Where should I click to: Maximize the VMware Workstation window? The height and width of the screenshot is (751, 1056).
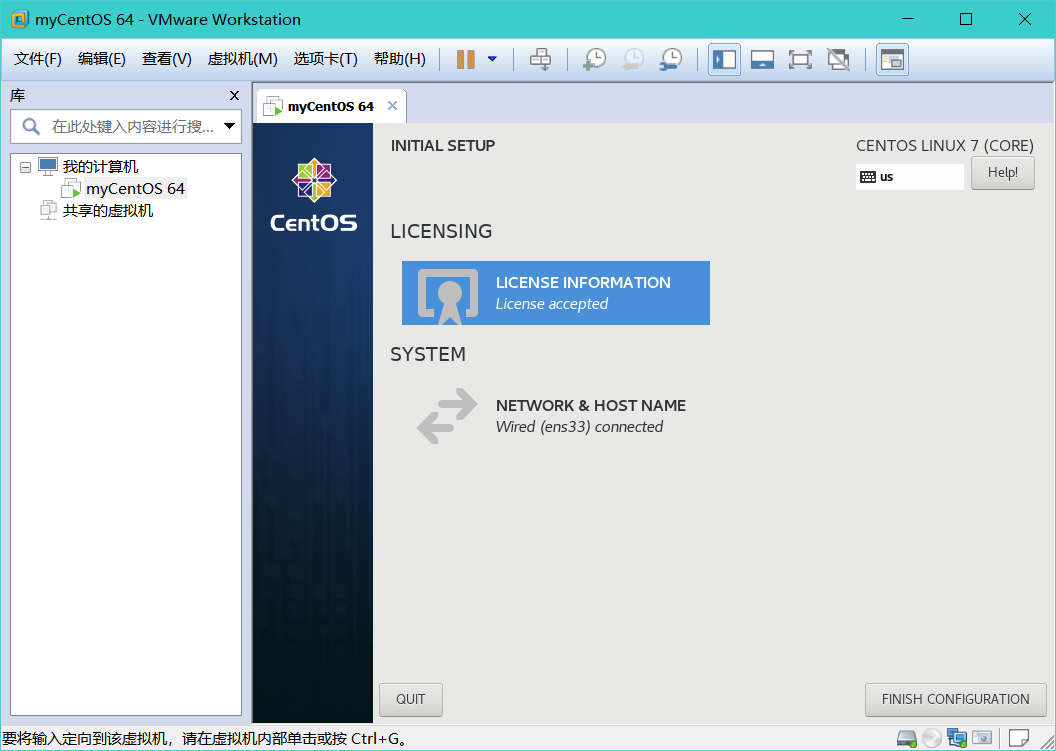point(966,20)
